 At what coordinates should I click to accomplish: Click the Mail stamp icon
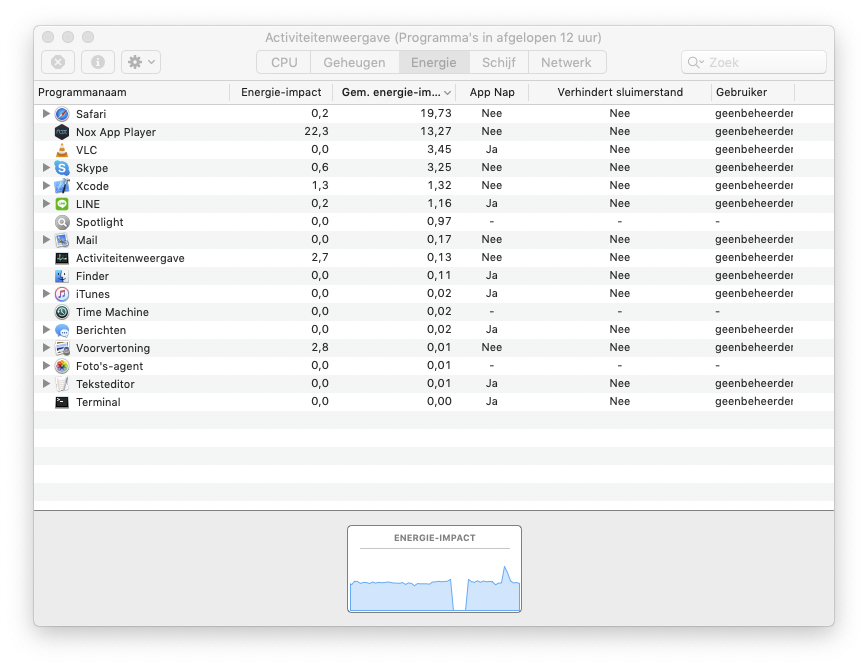tap(62, 240)
